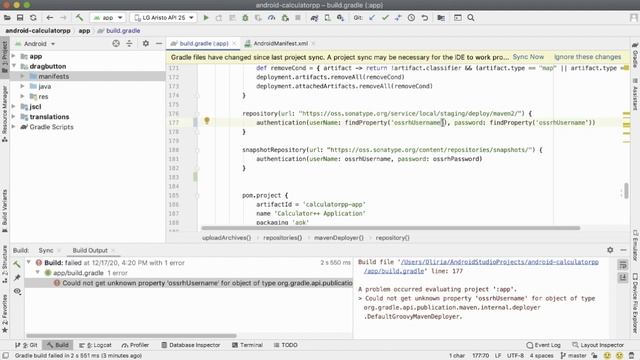
Task: Open the TODO tool window
Action: click(x=285, y=345)
